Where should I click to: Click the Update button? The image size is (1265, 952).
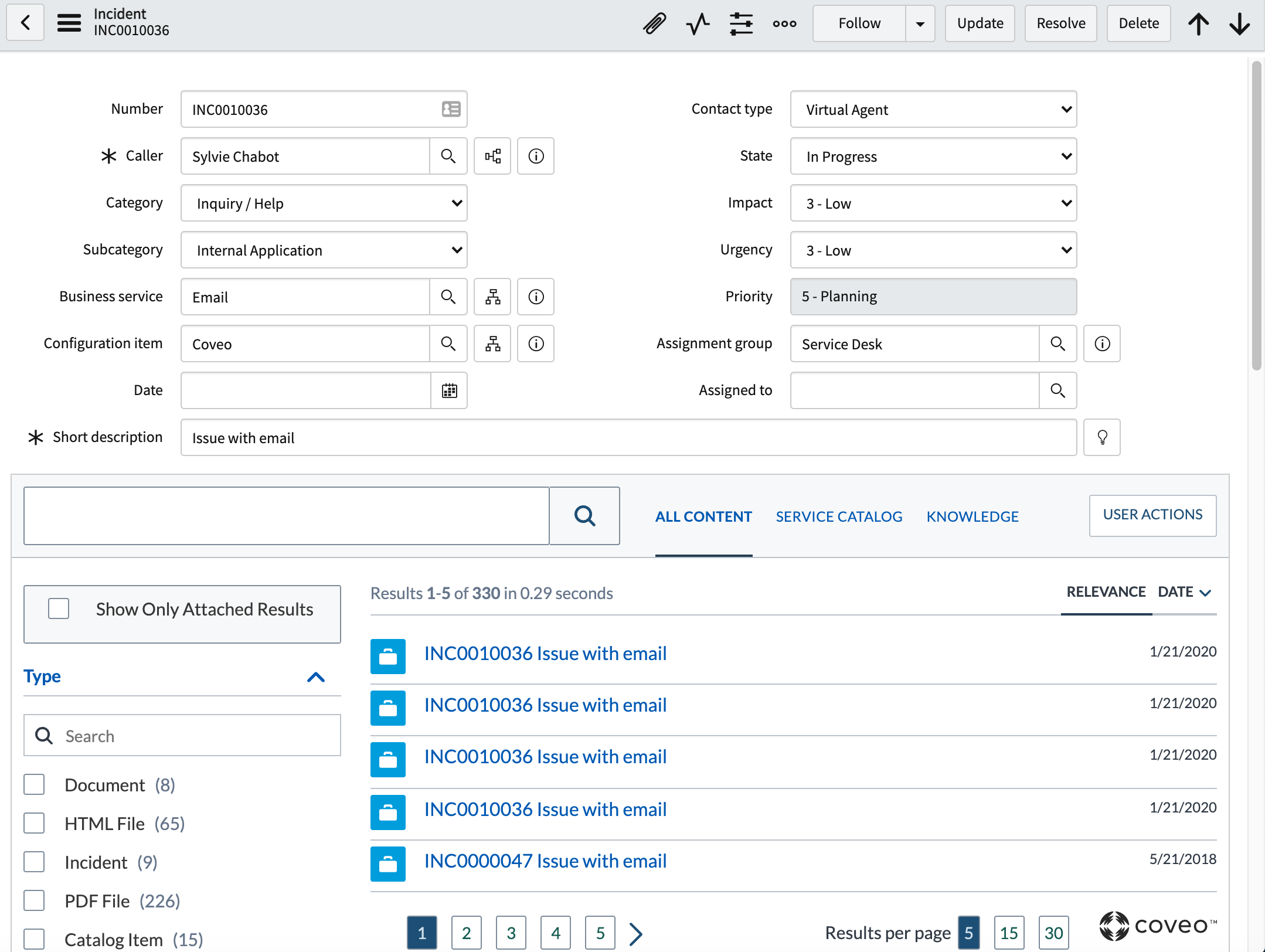click(980, 23)
